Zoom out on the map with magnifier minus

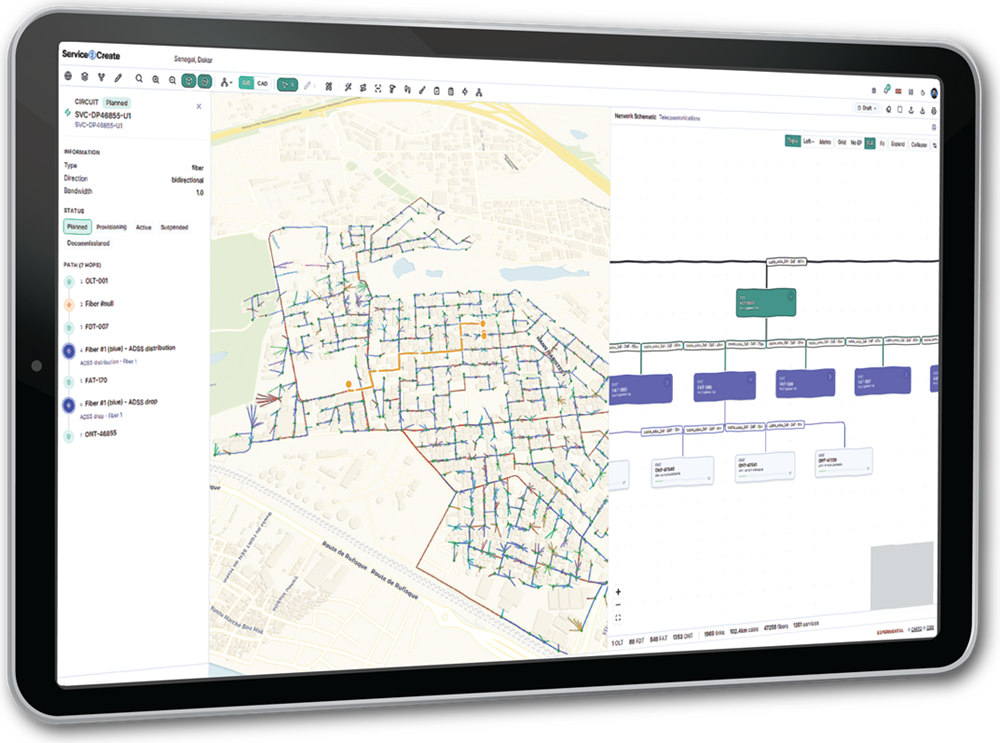tap(172, 80)
